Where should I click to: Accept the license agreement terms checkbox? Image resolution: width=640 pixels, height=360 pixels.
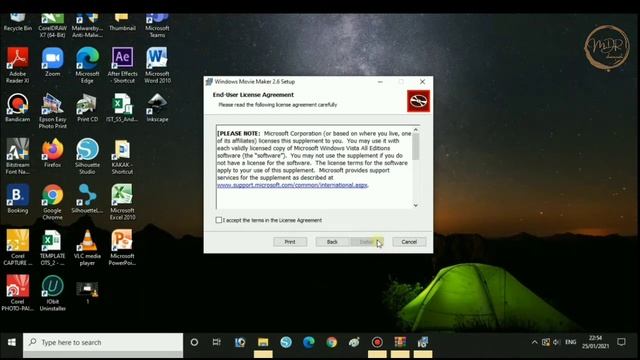point(219,220)
